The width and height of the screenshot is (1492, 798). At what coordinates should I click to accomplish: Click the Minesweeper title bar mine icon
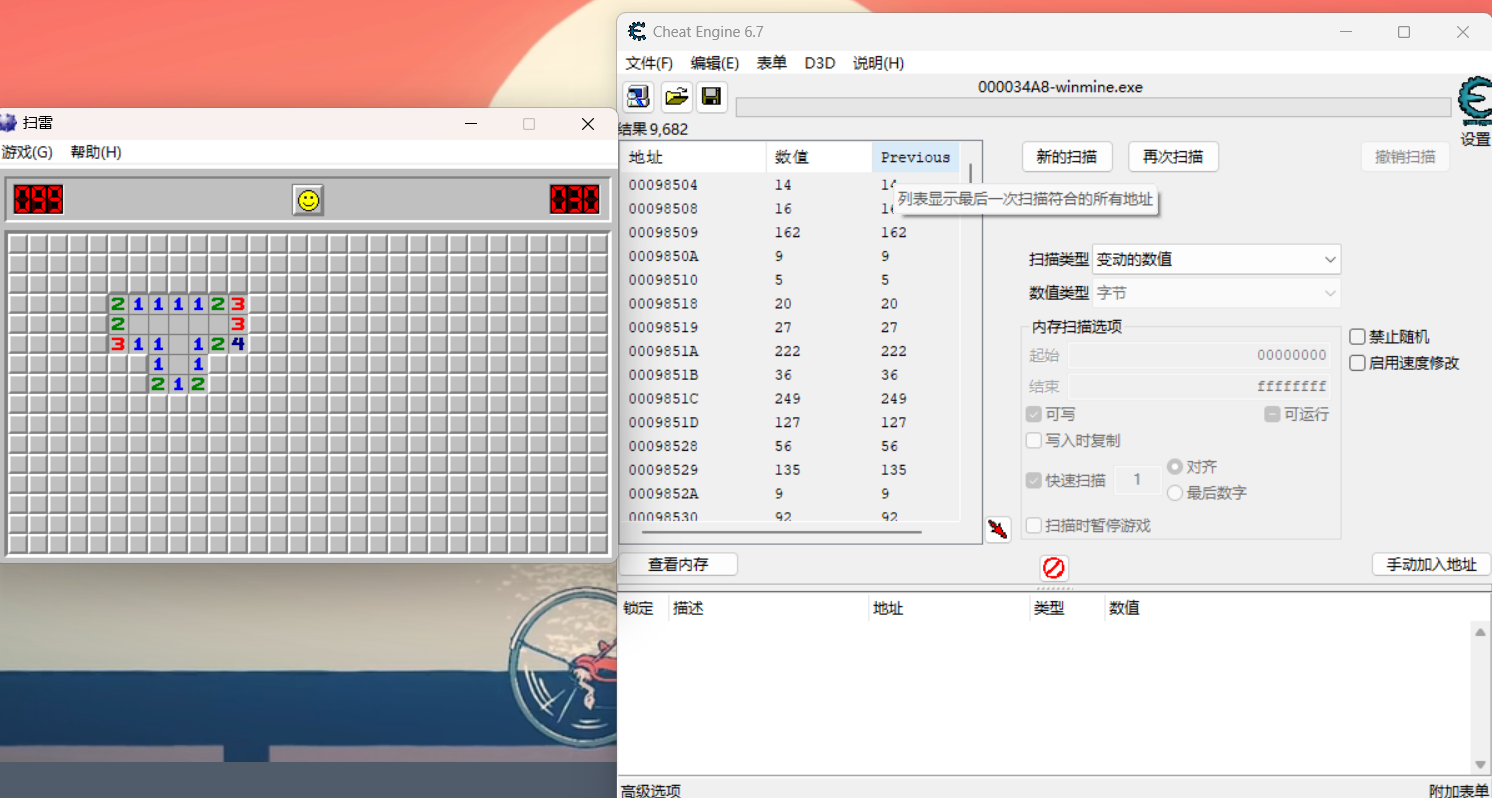tap(8, 123)
